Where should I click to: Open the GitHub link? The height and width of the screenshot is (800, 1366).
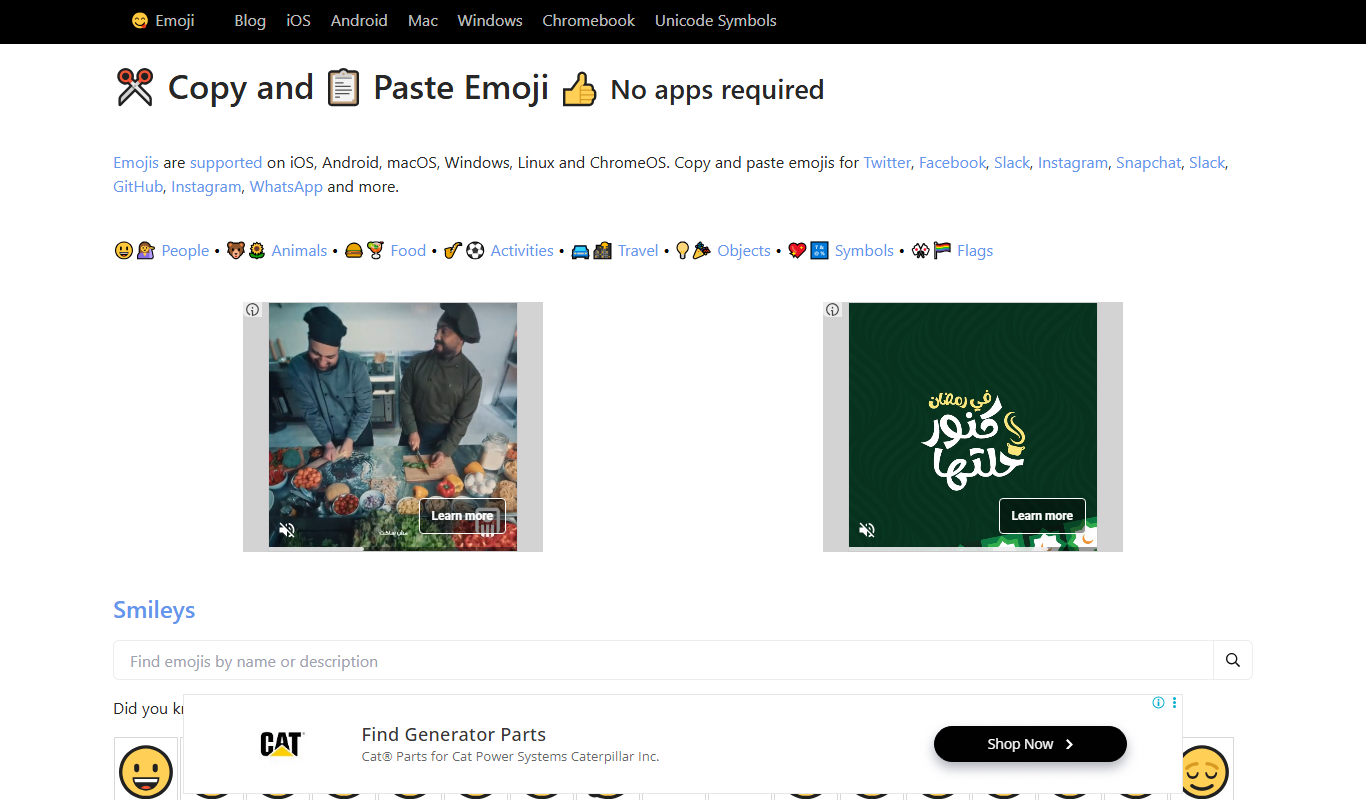tap(138, 186)
